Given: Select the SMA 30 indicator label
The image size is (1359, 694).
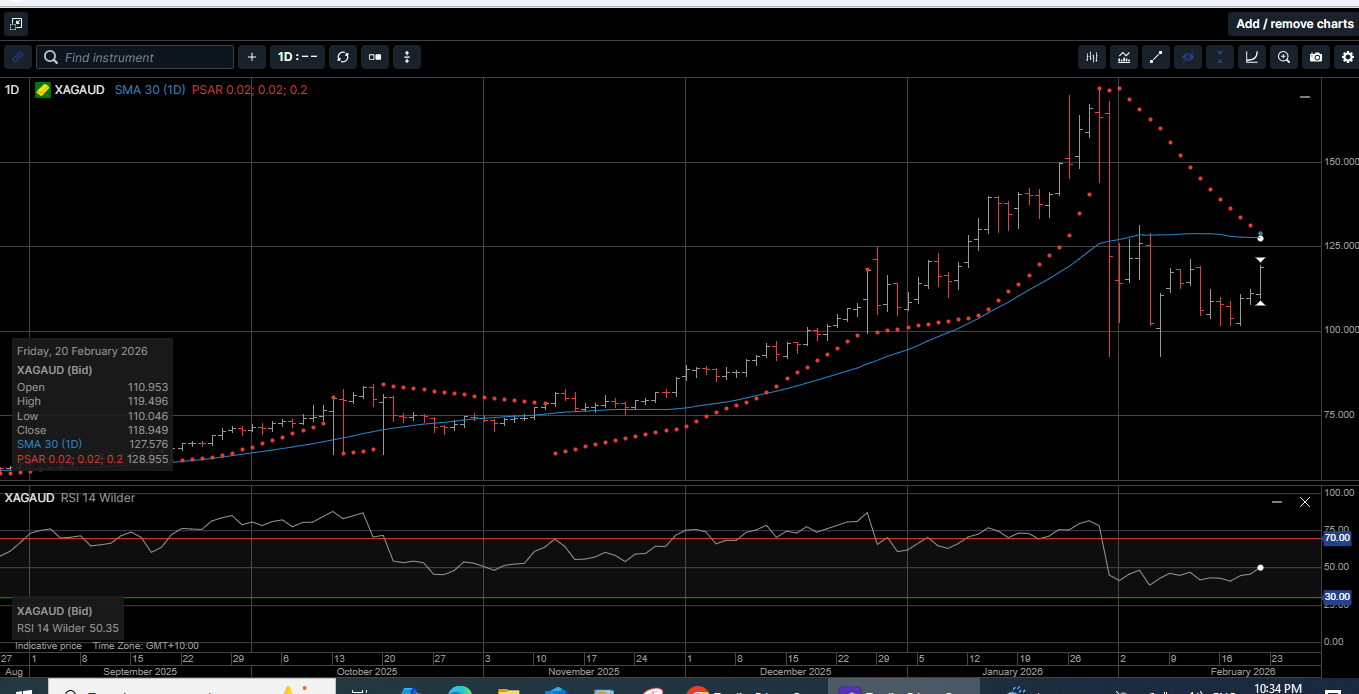Looking at the screenshot, I should (150, 89).
